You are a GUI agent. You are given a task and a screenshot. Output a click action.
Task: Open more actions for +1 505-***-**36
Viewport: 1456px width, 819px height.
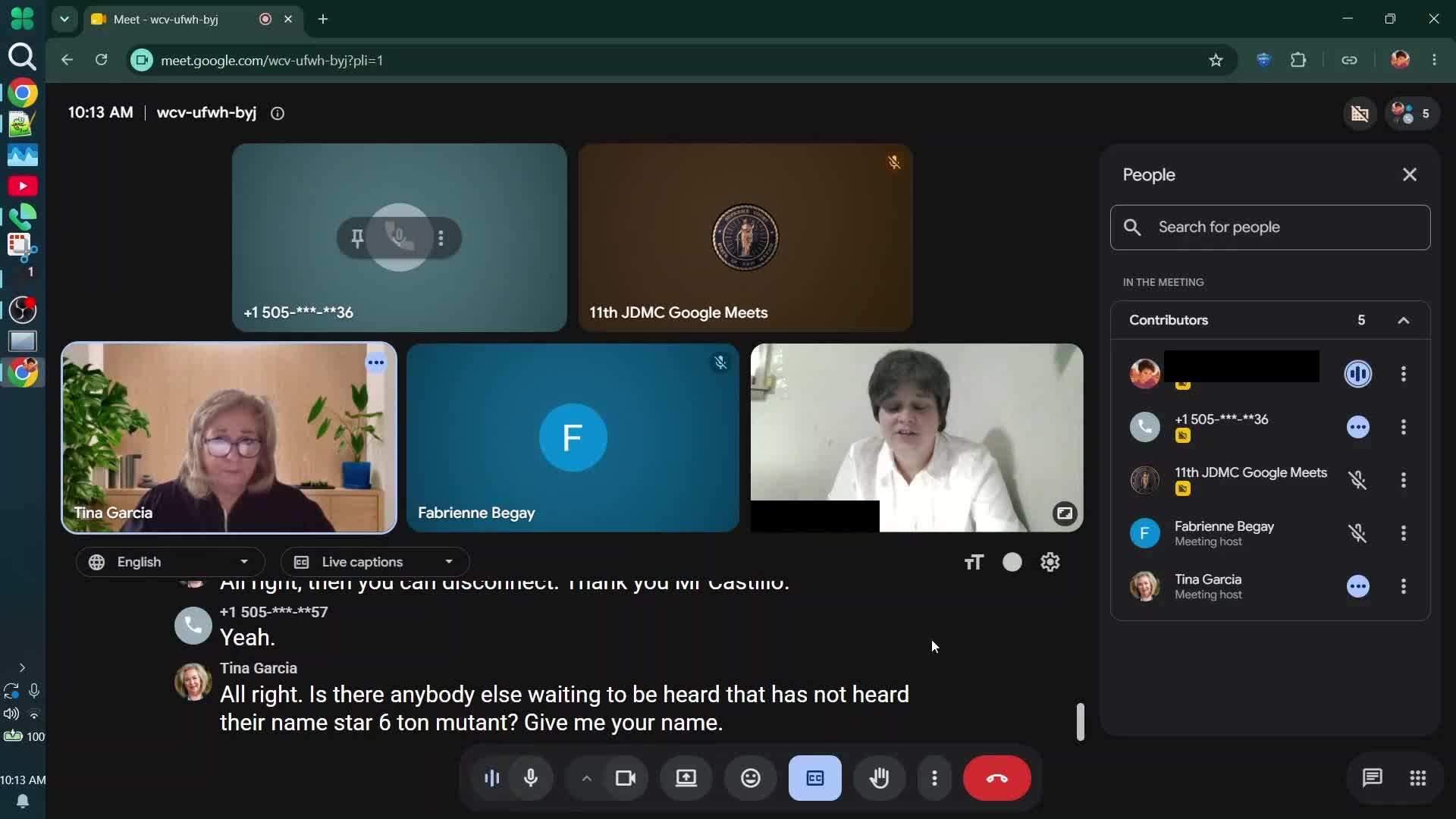coord(1404,427)
